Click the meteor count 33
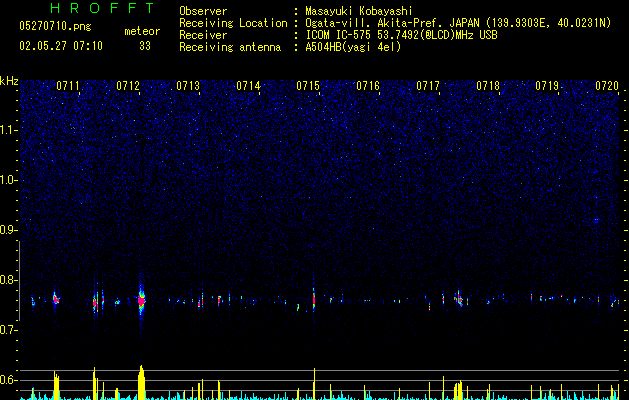The height and width of the screenshot is (400, 629). [x=145, y=46]
